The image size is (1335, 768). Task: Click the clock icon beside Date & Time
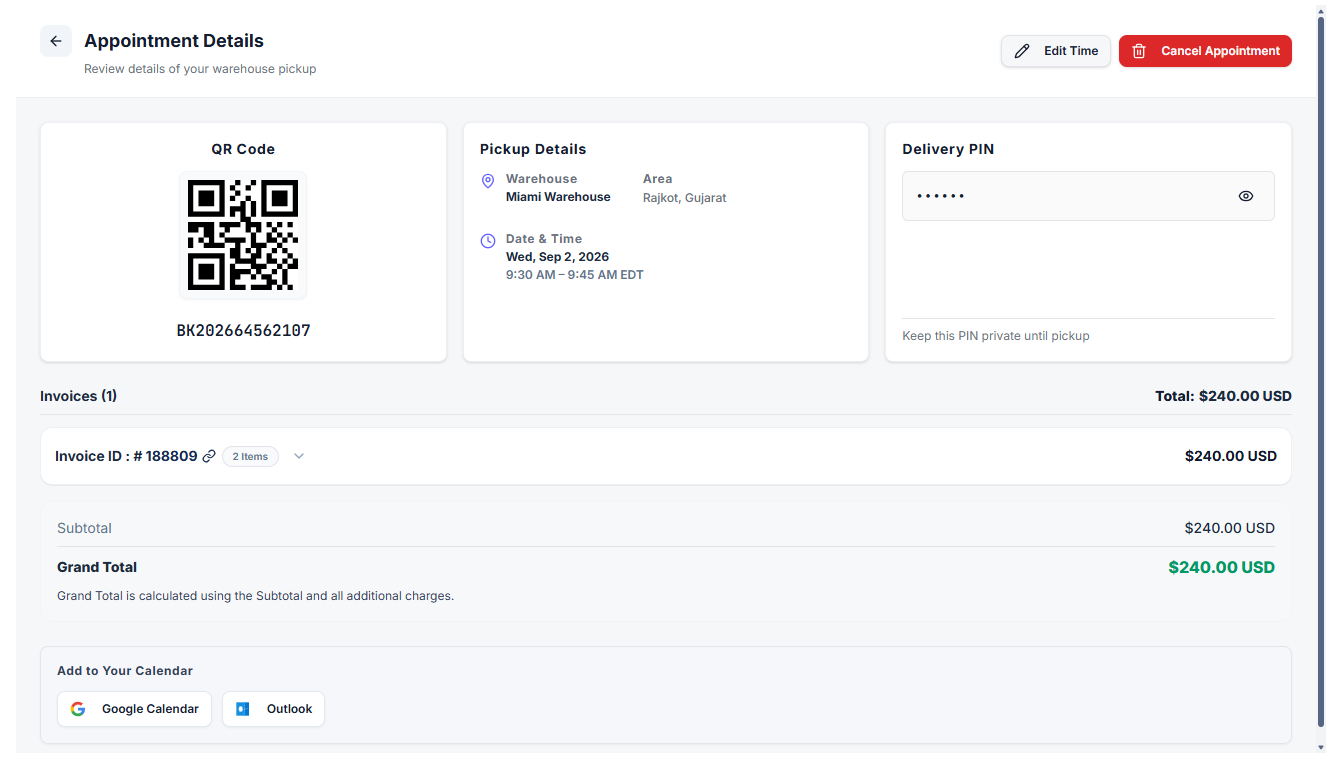pyautogui.click(x=488, y=241)
